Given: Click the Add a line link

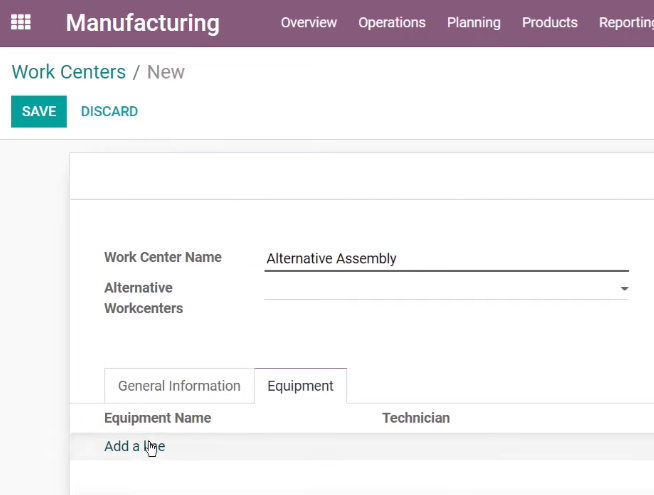Looking at the screenshot, I should coord(134,446).
